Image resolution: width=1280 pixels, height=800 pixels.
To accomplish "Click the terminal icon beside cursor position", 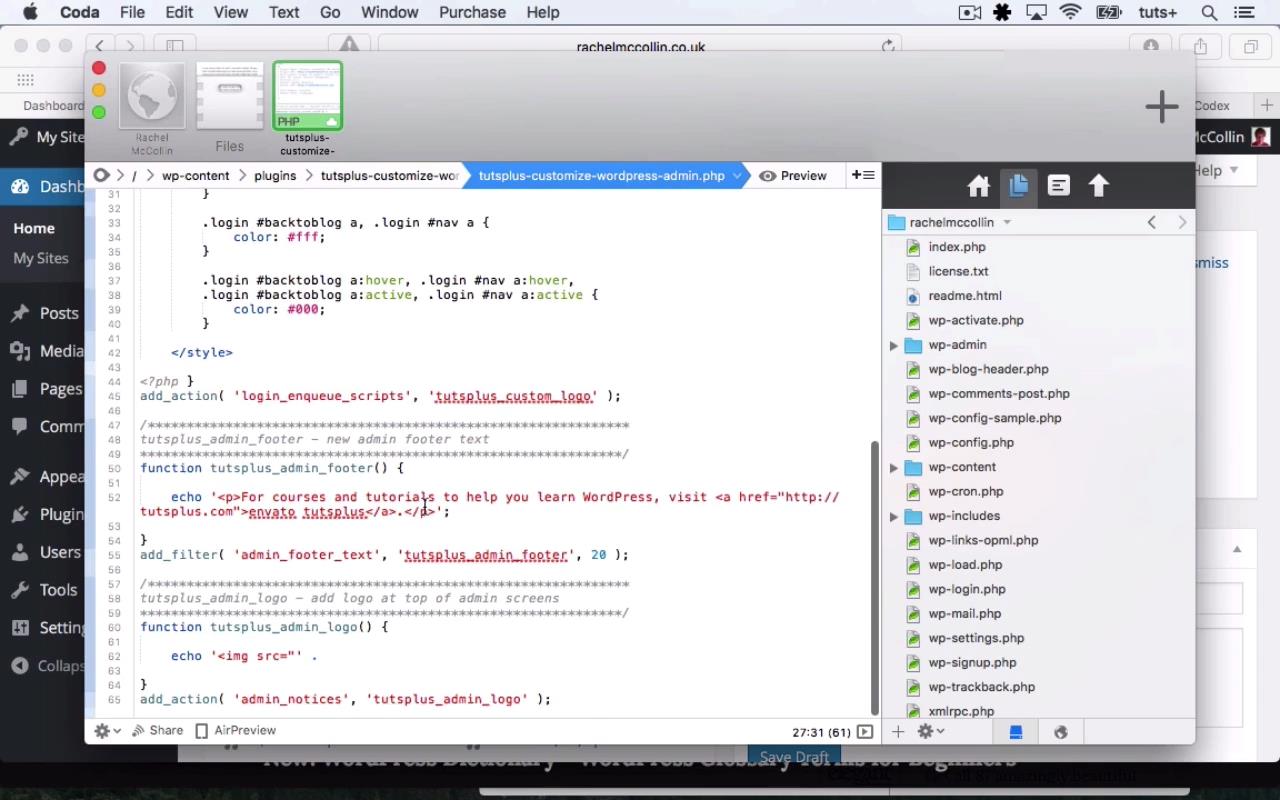I will [865, 732].
